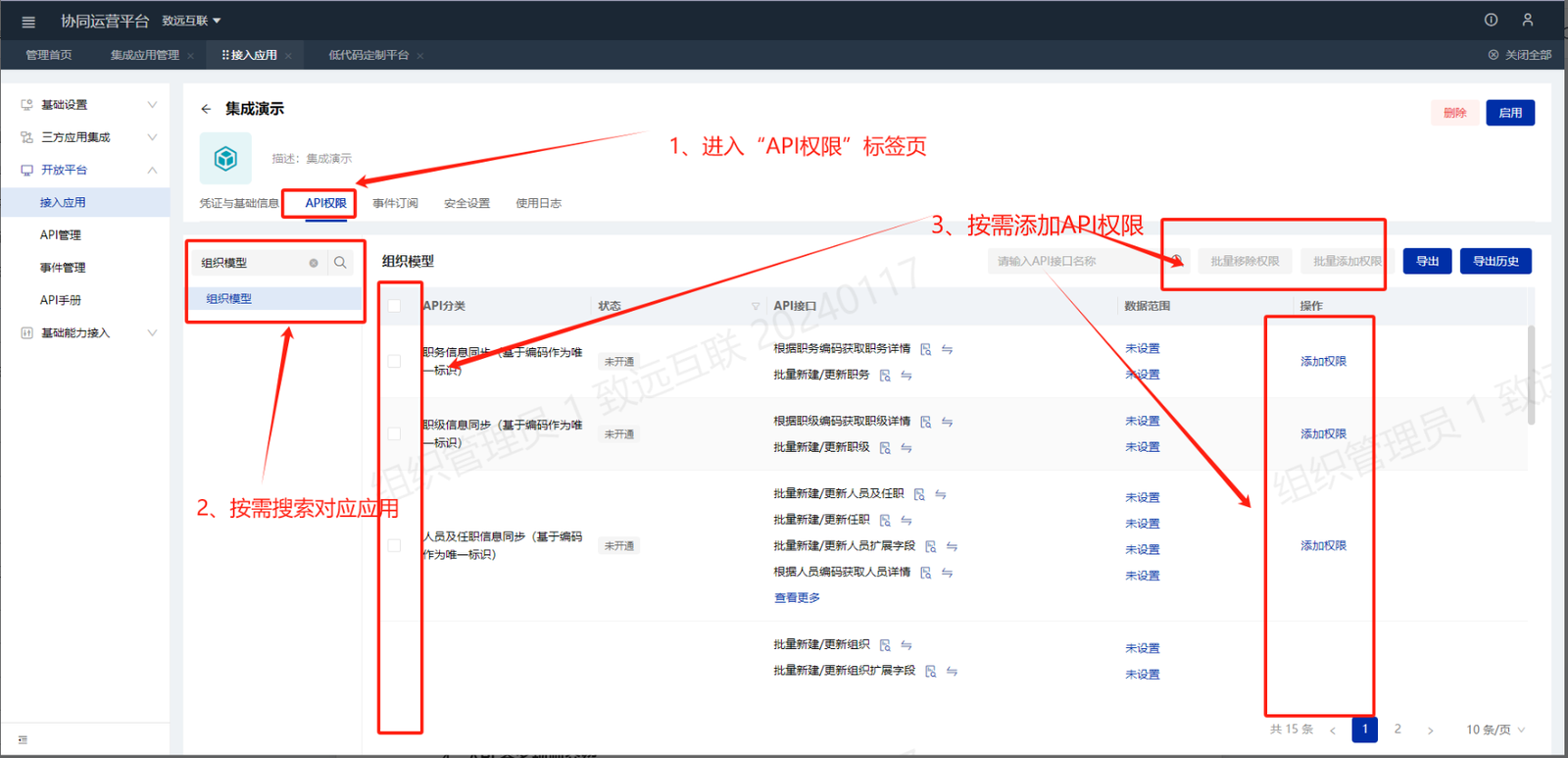Viewport: 1568px width, 758px height.
Task: Check the 人员及任职信息同步 row checkbox
Action: click(394, 545)
